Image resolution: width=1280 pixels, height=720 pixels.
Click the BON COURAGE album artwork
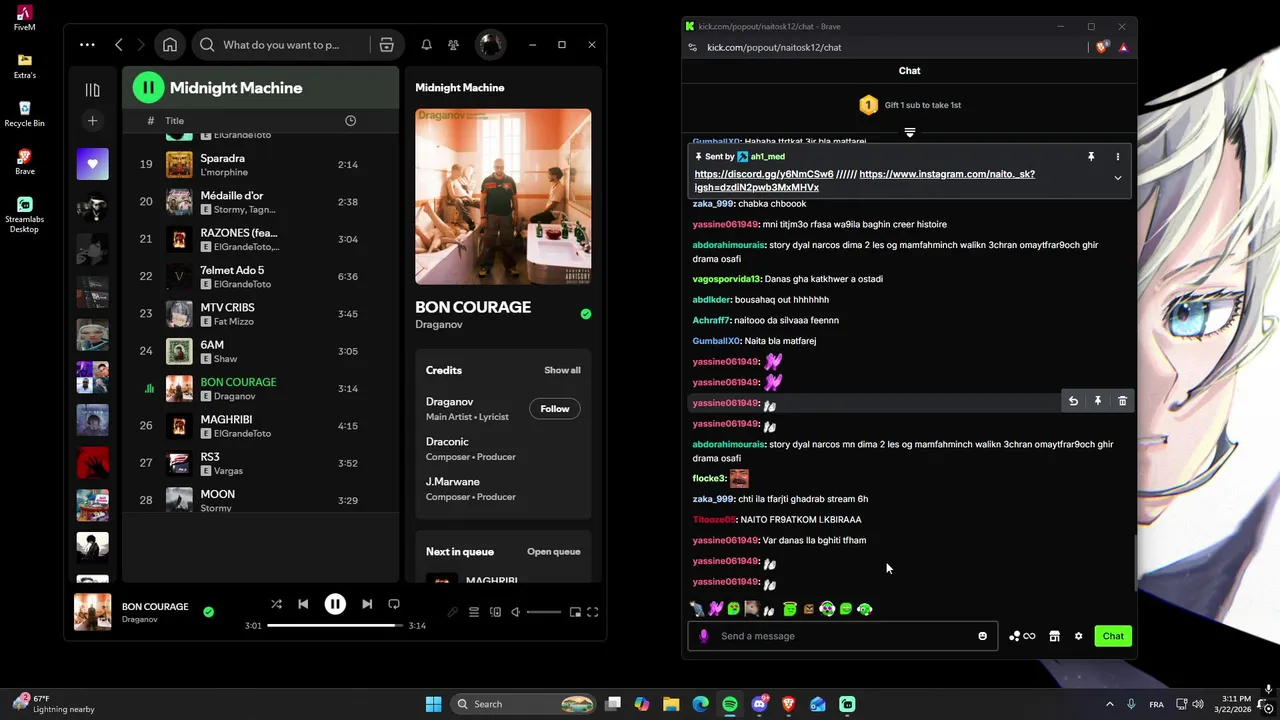tap(503, 197)
